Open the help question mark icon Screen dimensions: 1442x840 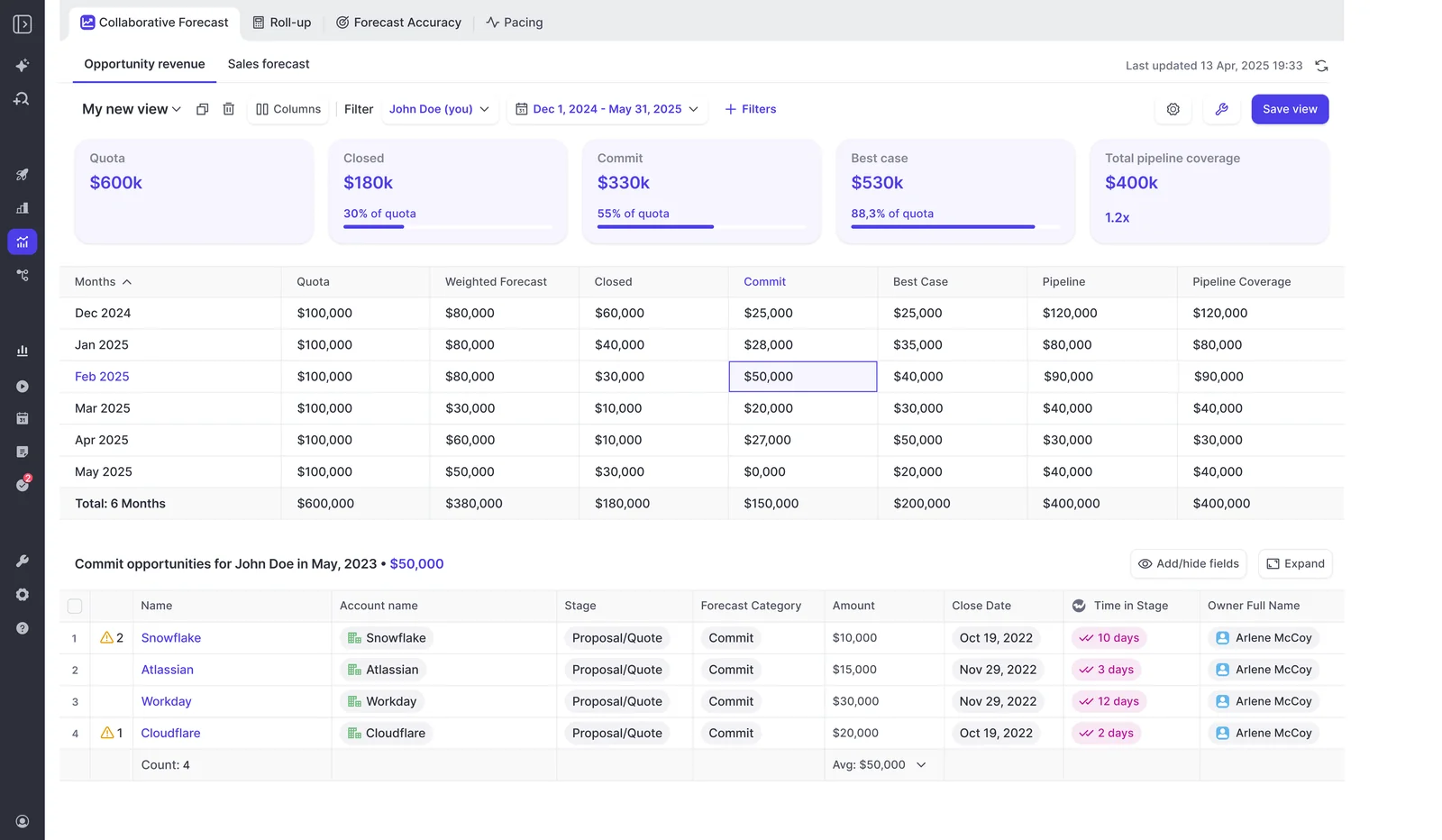tap(23, 628)
